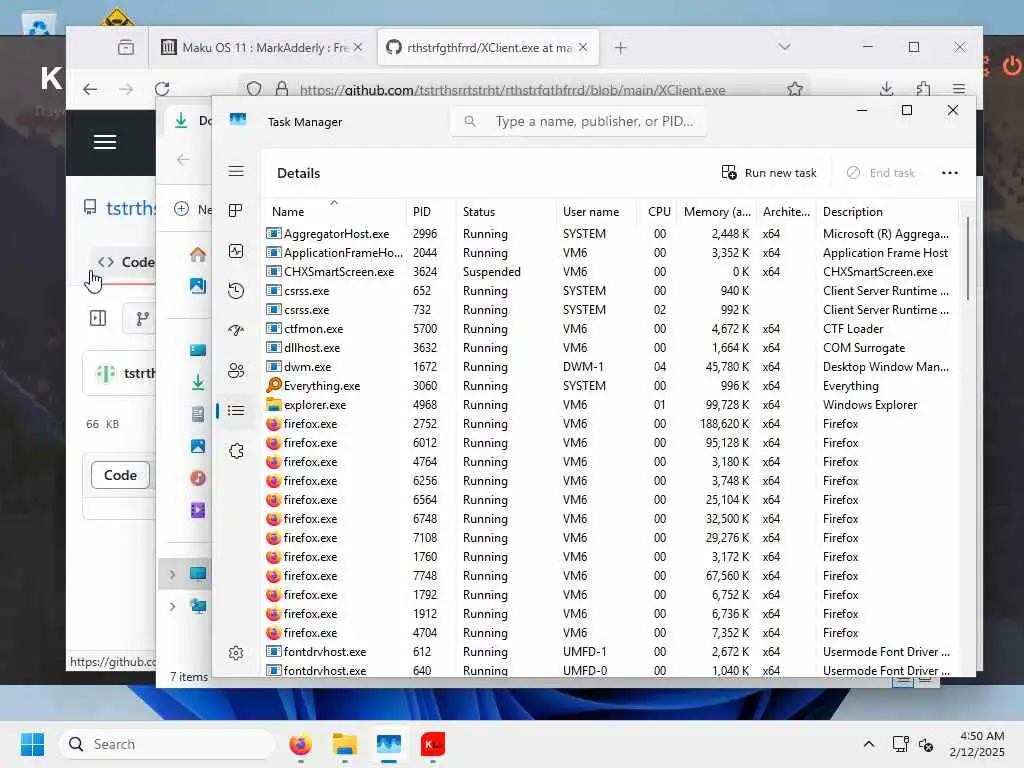Open Windows Start menu
Screen dimensions: 1024x768
(x=32, y=744)
